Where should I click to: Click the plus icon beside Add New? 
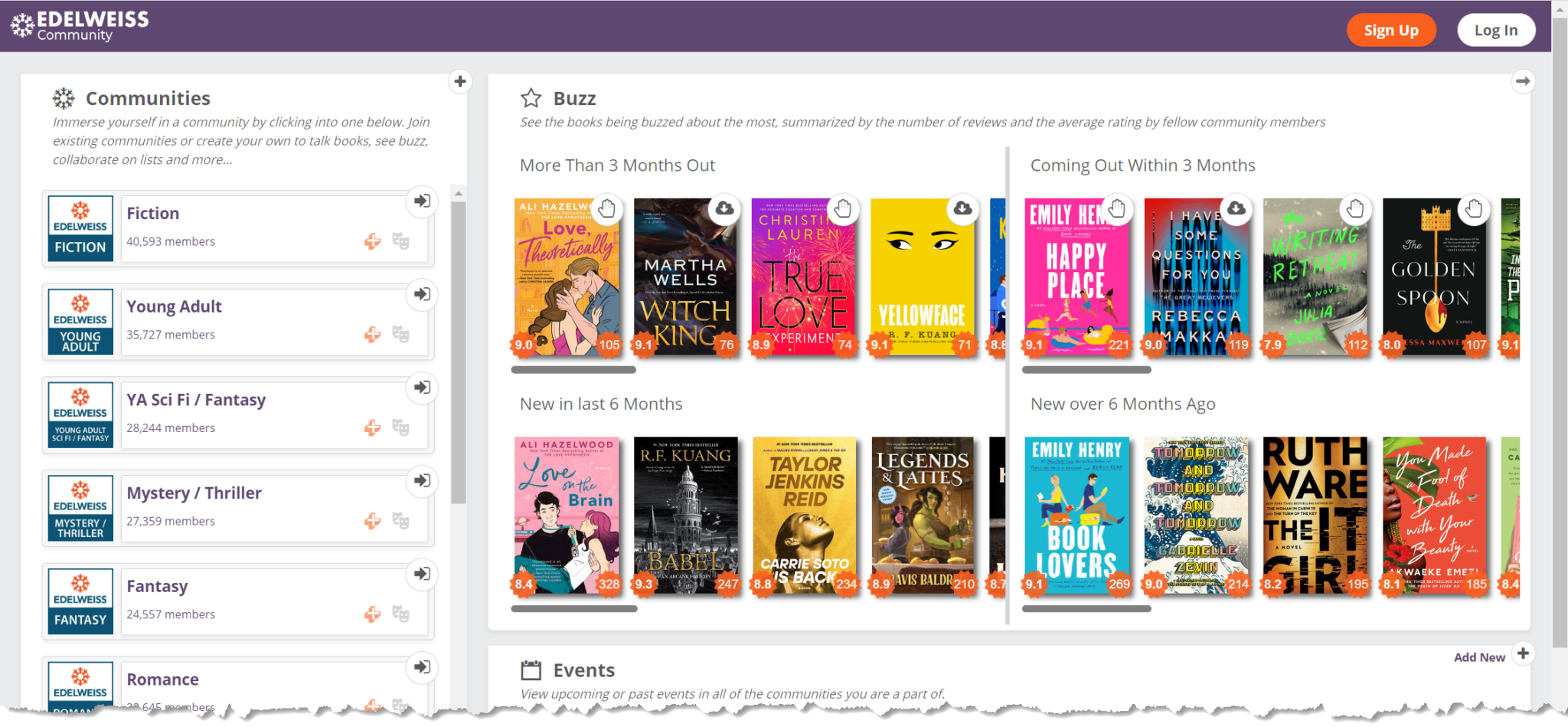[x=1523, y=653]
